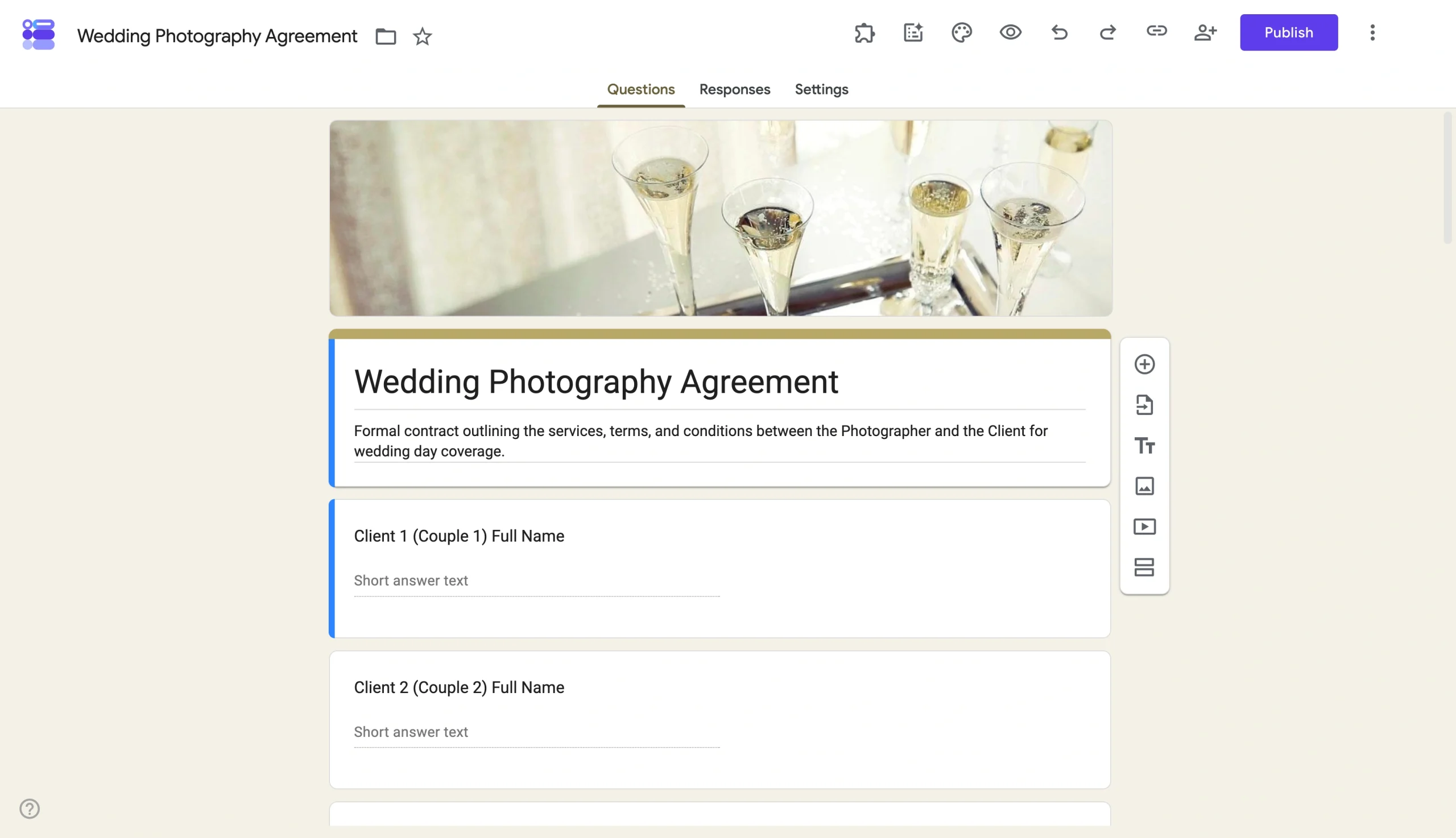This screenshot has width=1456, height=838.
Task: Click the page vertical scrollbar
Action: tap(1449, 179)
